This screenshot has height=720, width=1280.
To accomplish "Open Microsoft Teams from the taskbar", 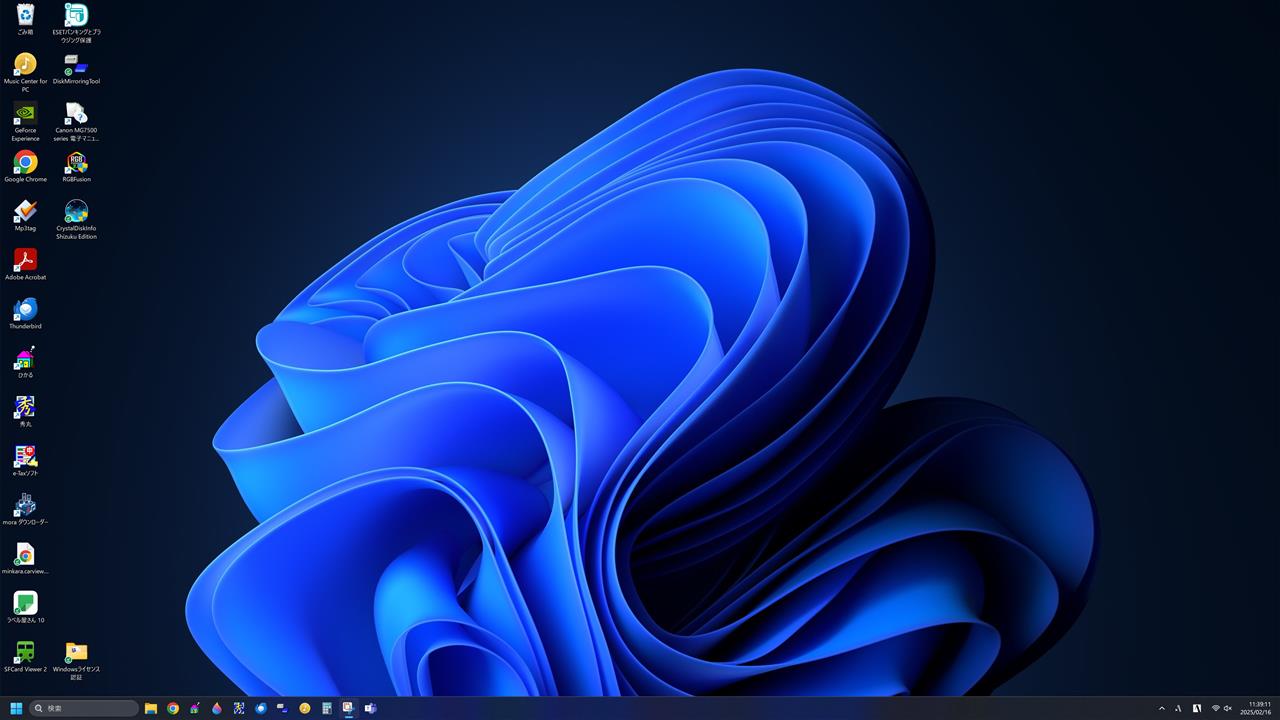I will tap(370, 708).
